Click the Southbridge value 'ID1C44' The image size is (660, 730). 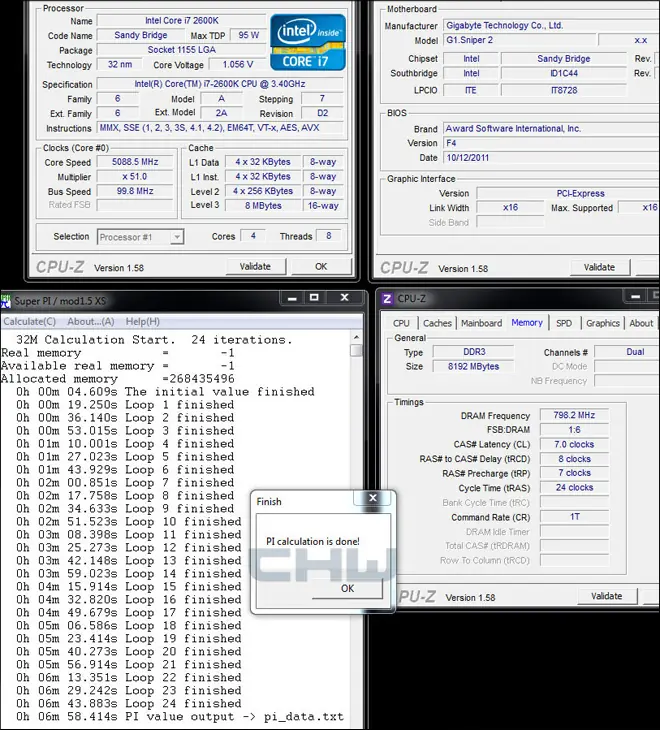564,73
